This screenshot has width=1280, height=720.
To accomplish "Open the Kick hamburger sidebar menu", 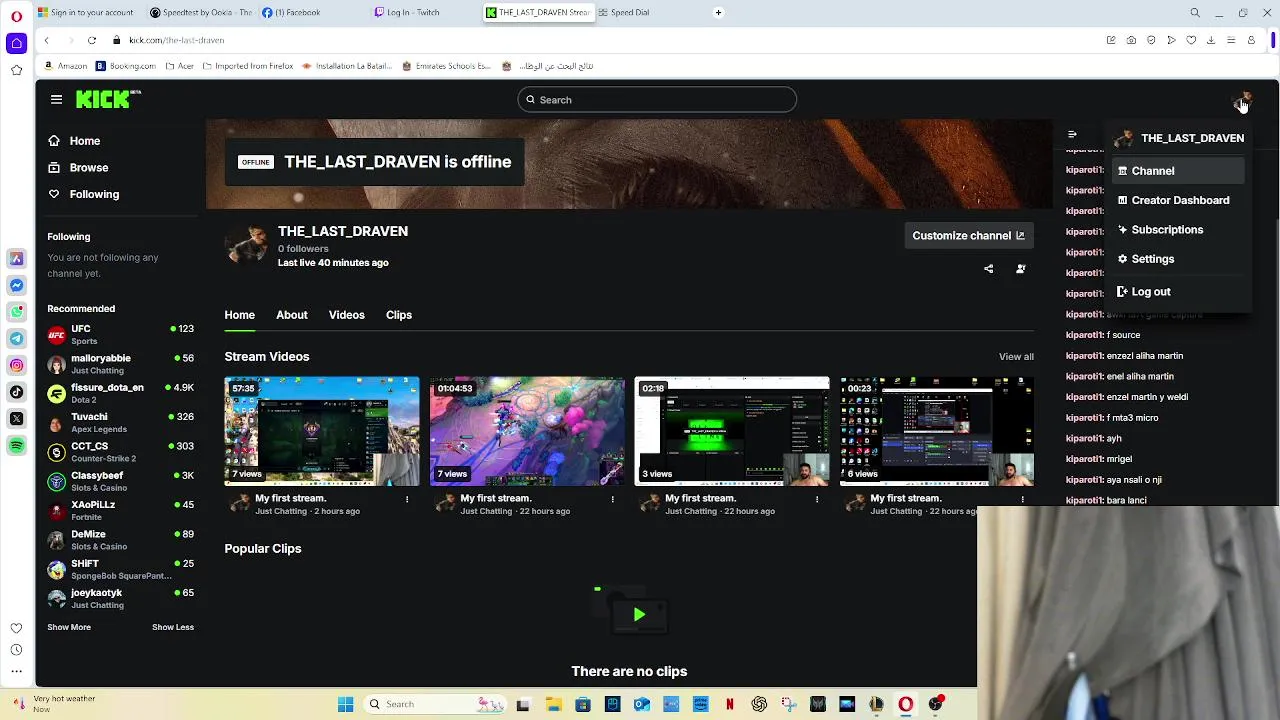I will [56, 99].
